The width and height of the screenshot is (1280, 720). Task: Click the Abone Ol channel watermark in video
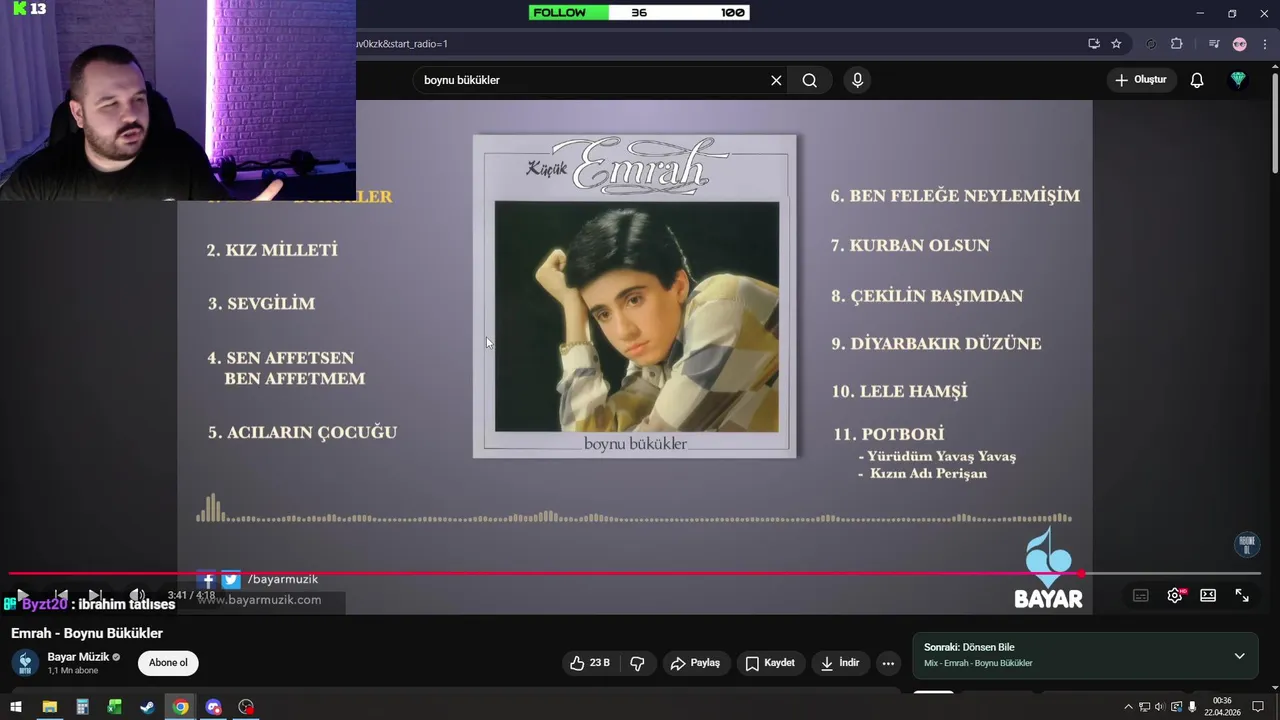(x=1247, y=545)
